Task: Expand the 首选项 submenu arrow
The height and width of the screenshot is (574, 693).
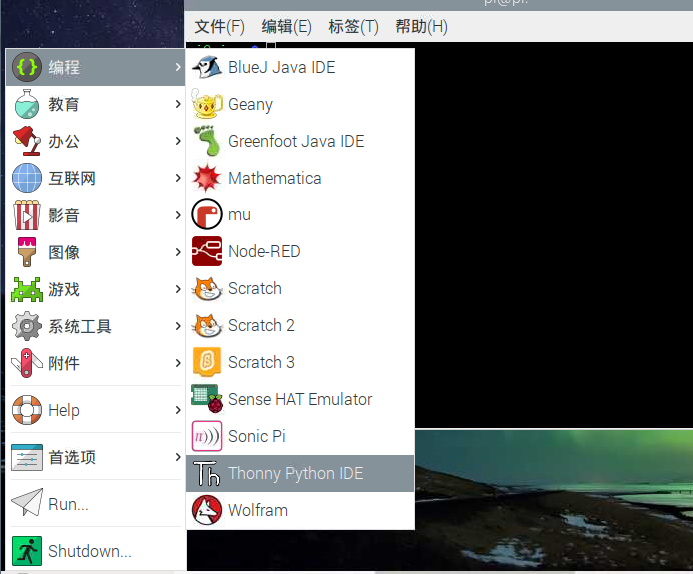Action: pyautogui.click(x=178, y=457)
